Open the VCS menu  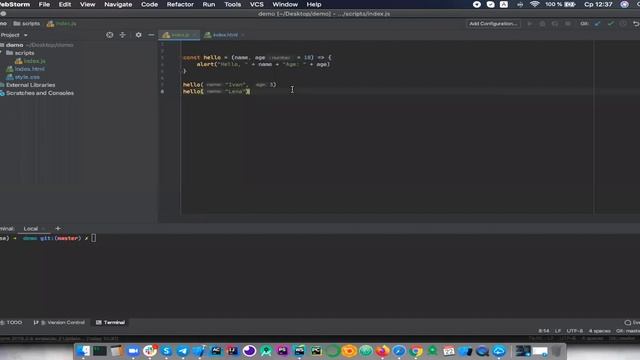pyautogui.click(x=256, y=4)
